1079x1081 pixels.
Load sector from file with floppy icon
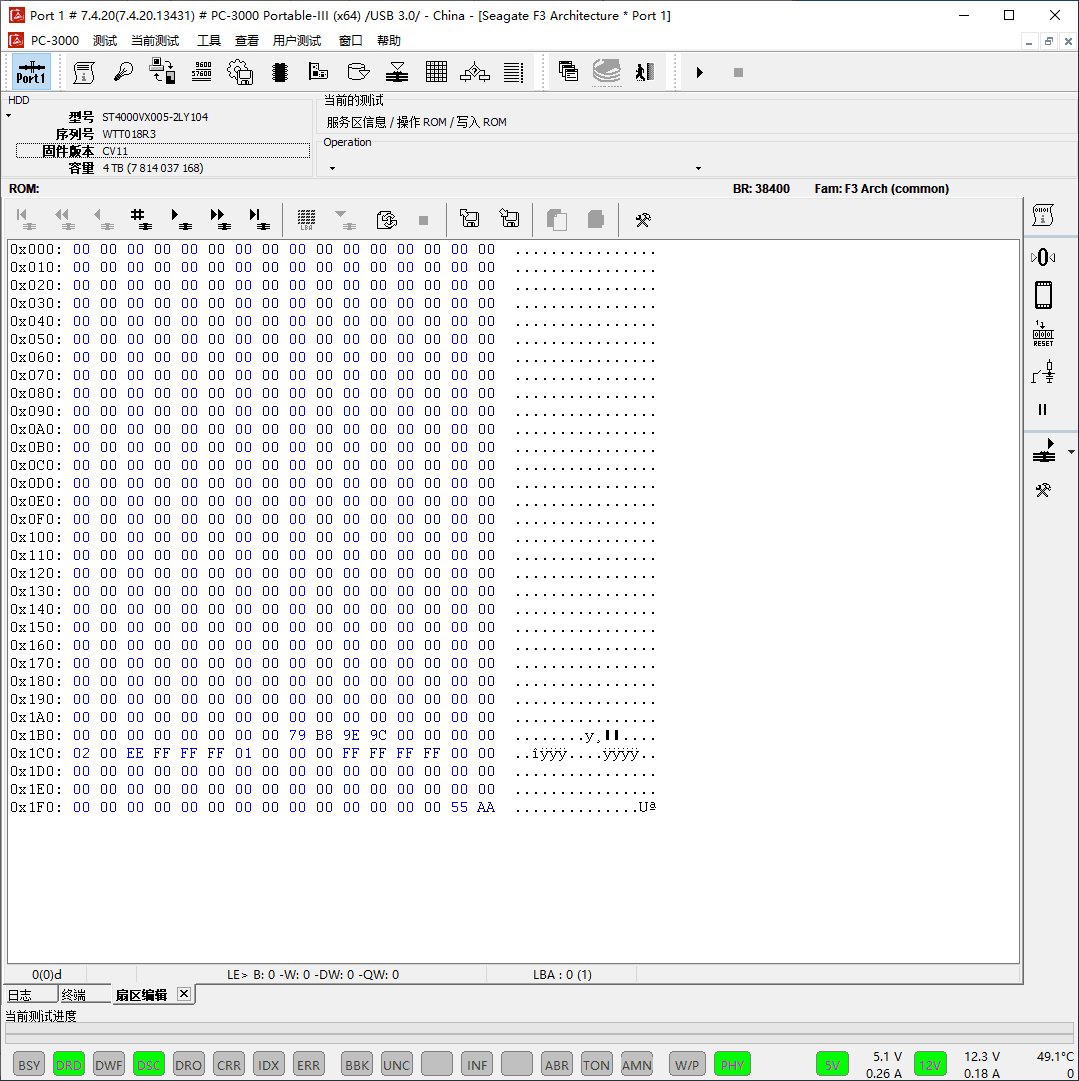click(470, 219)
